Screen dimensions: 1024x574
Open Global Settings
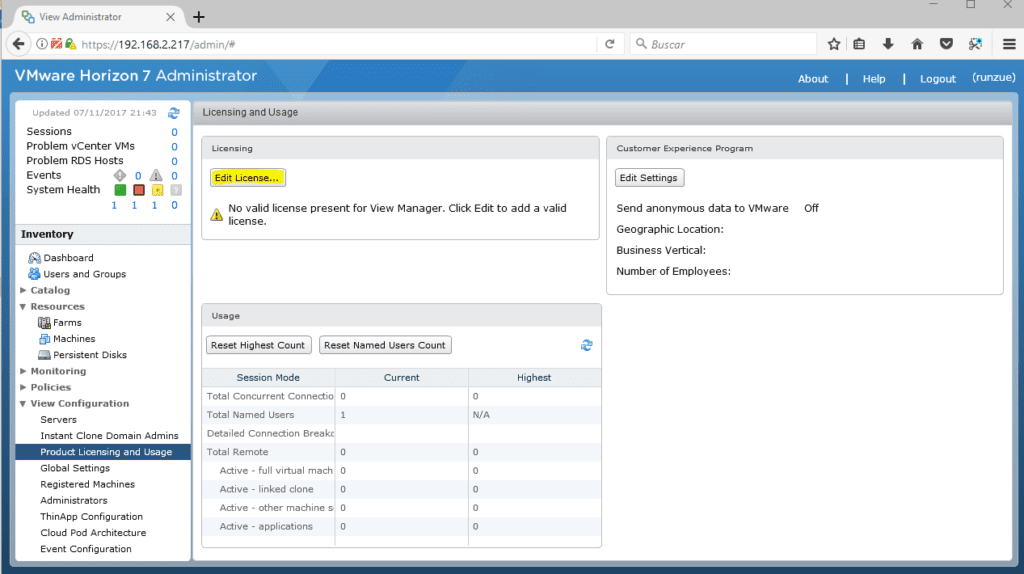tap(75, 468)
